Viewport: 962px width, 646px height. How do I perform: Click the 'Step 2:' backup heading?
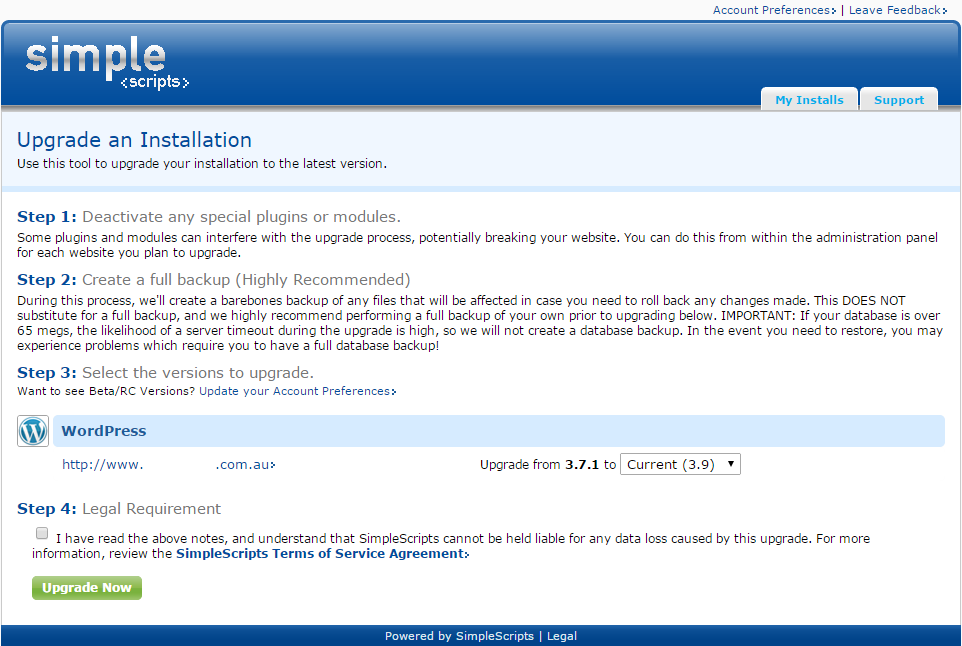point(214,280)
